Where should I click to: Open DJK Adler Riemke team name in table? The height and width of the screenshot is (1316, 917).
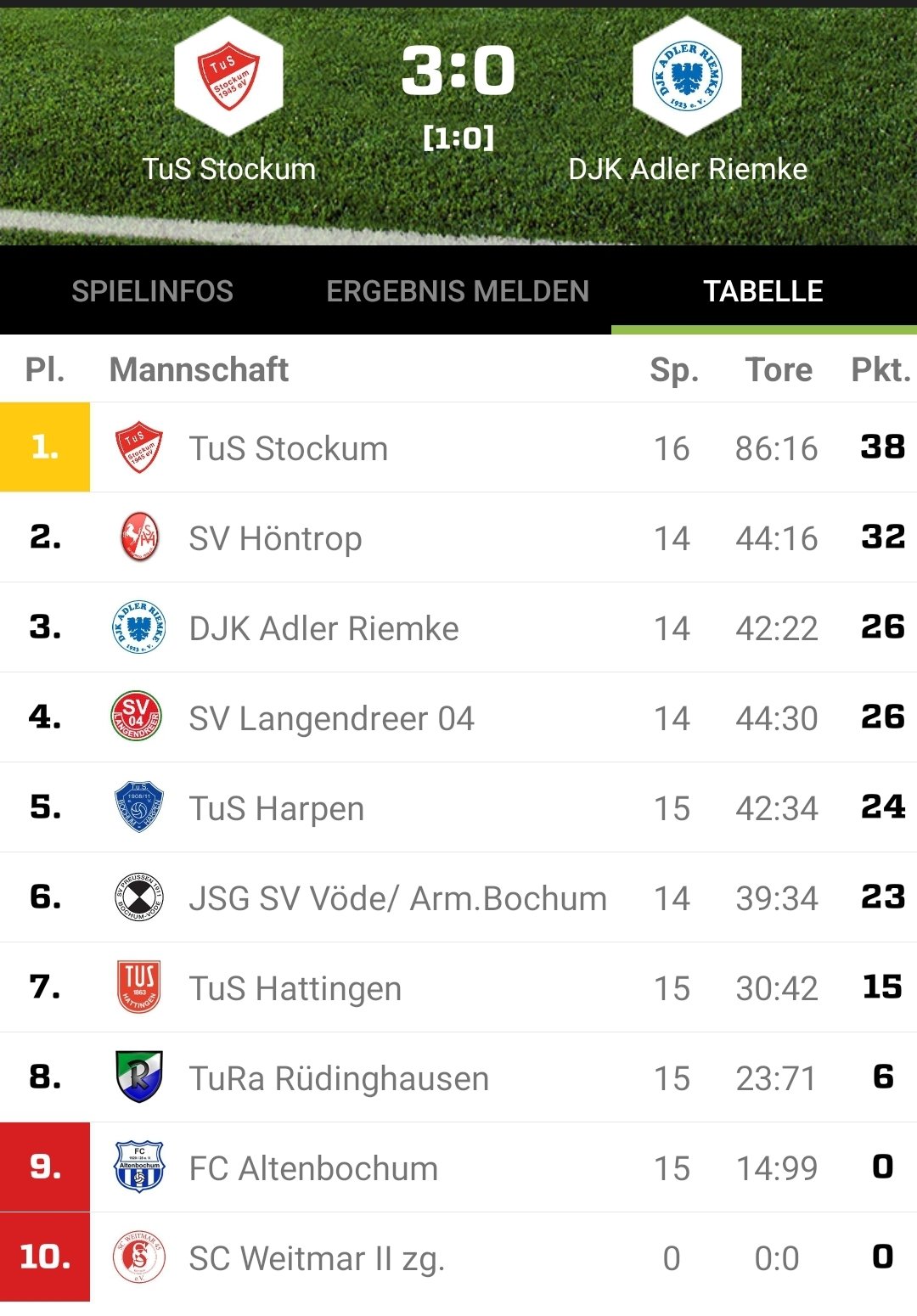(x=324, y=628)
